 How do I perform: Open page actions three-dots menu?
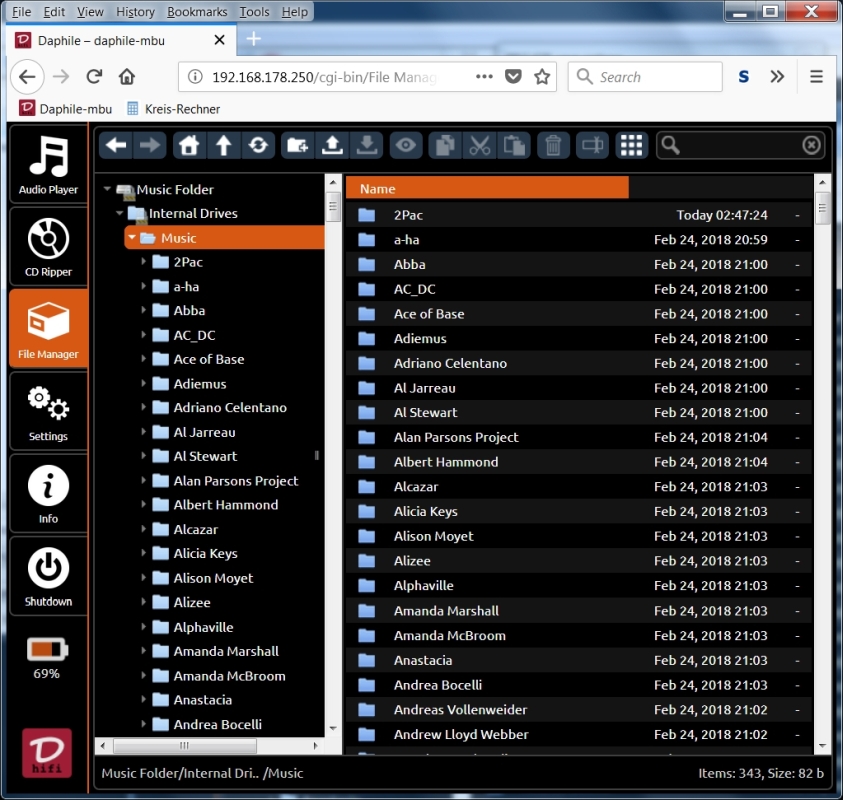tap(484, 77)
